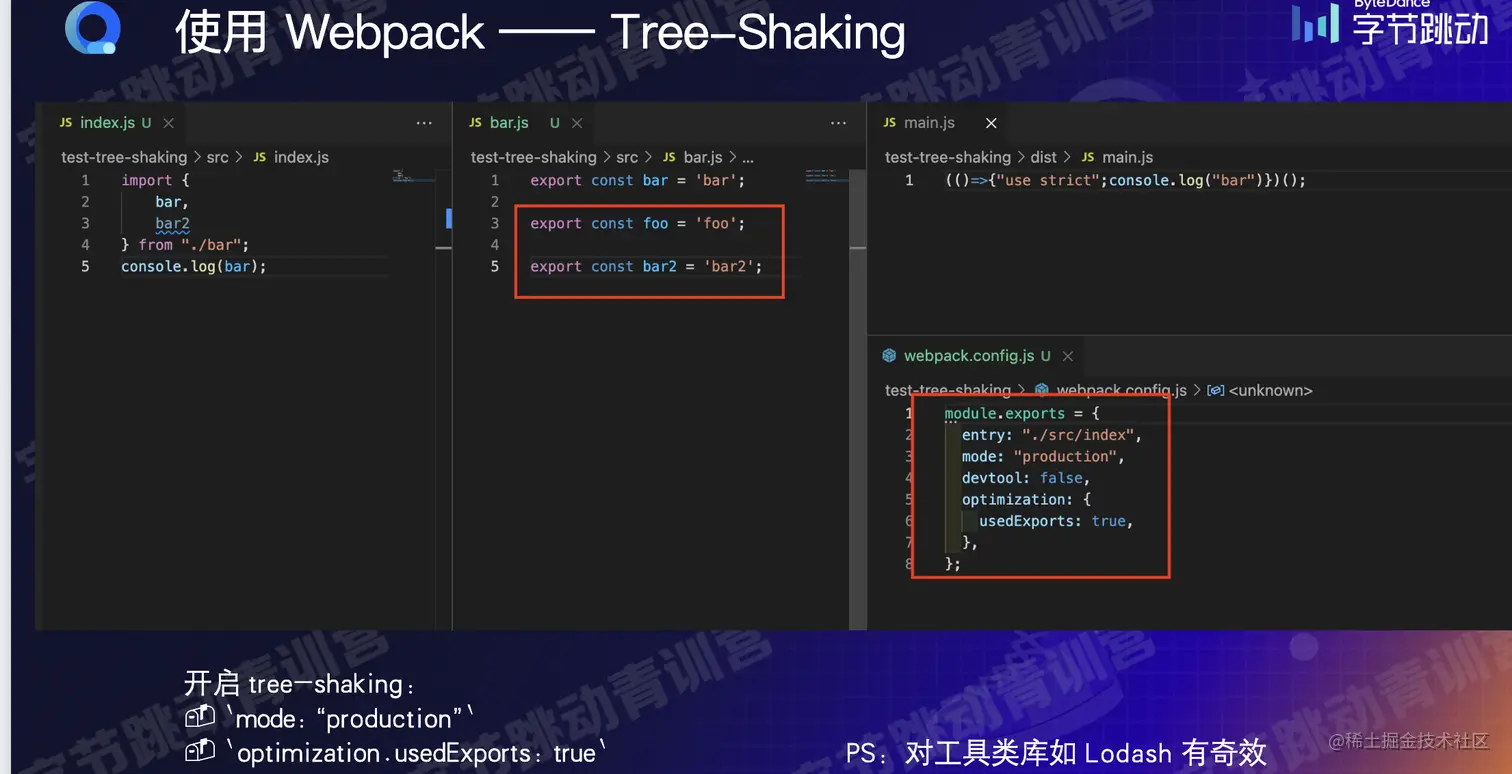1512x774 pixels.
Task: Close the main.js tab
Action: click(991, 123)
